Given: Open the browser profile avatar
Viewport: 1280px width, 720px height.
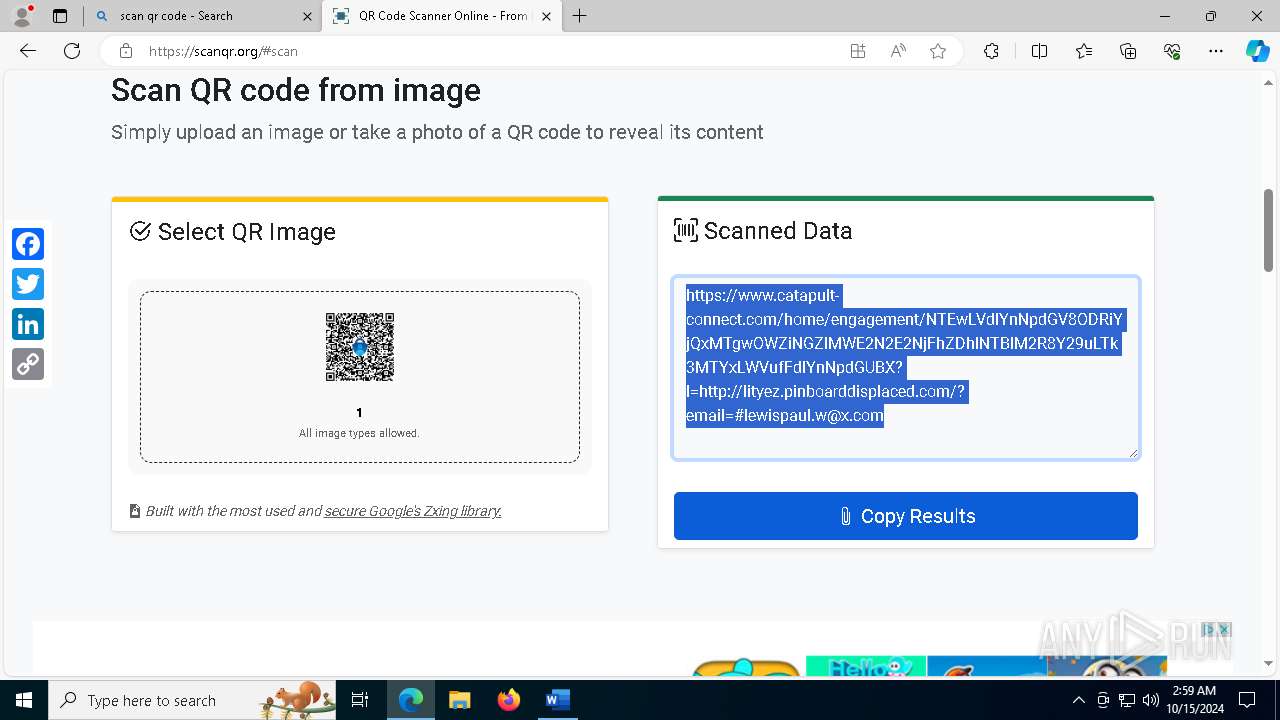Looking at the screenshot, I should [x=22, y=16].
